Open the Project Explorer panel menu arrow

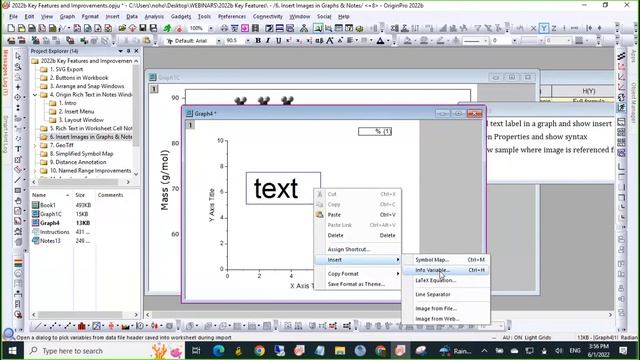pos(120,51)
